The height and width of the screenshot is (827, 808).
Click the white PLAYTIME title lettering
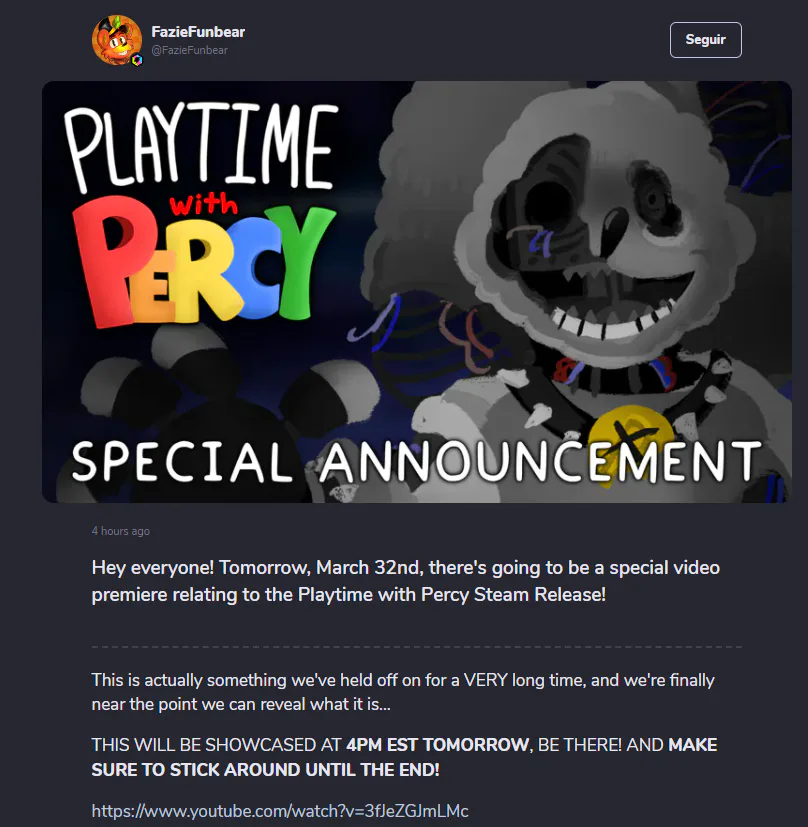coord(201,146)
